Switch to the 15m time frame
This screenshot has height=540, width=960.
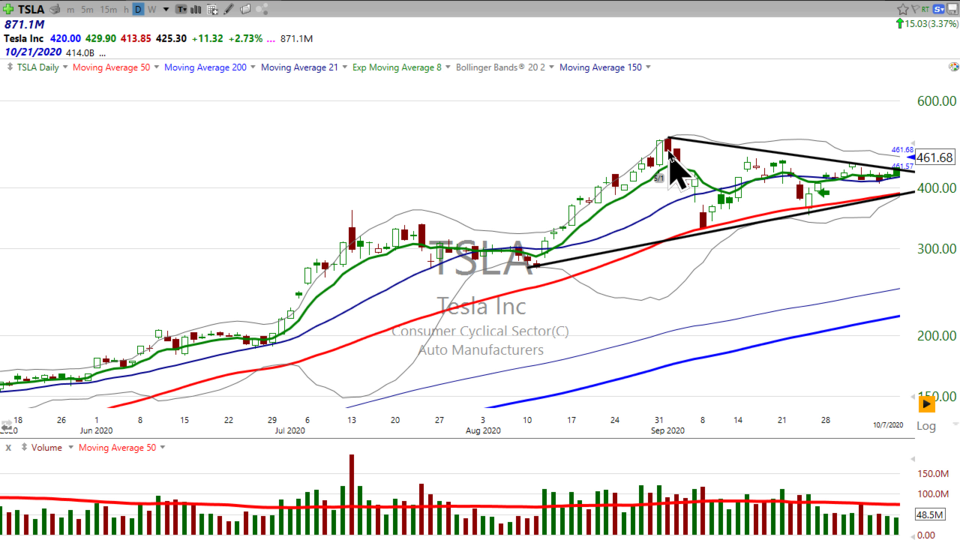pyautogui.click(x=108, y=10)
